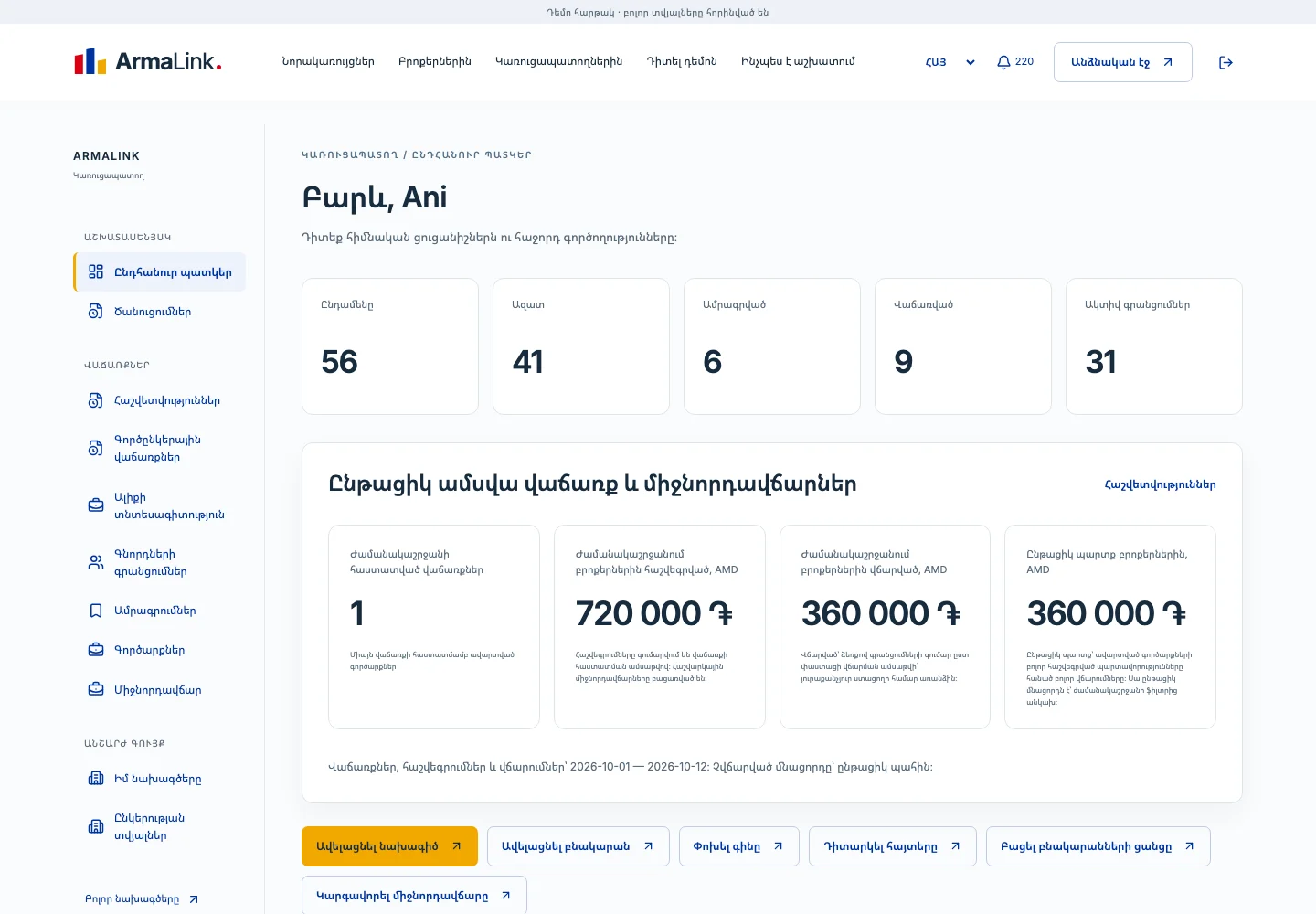Open Ինչպես է աշխատում navigation item

[x=799, y=61]
